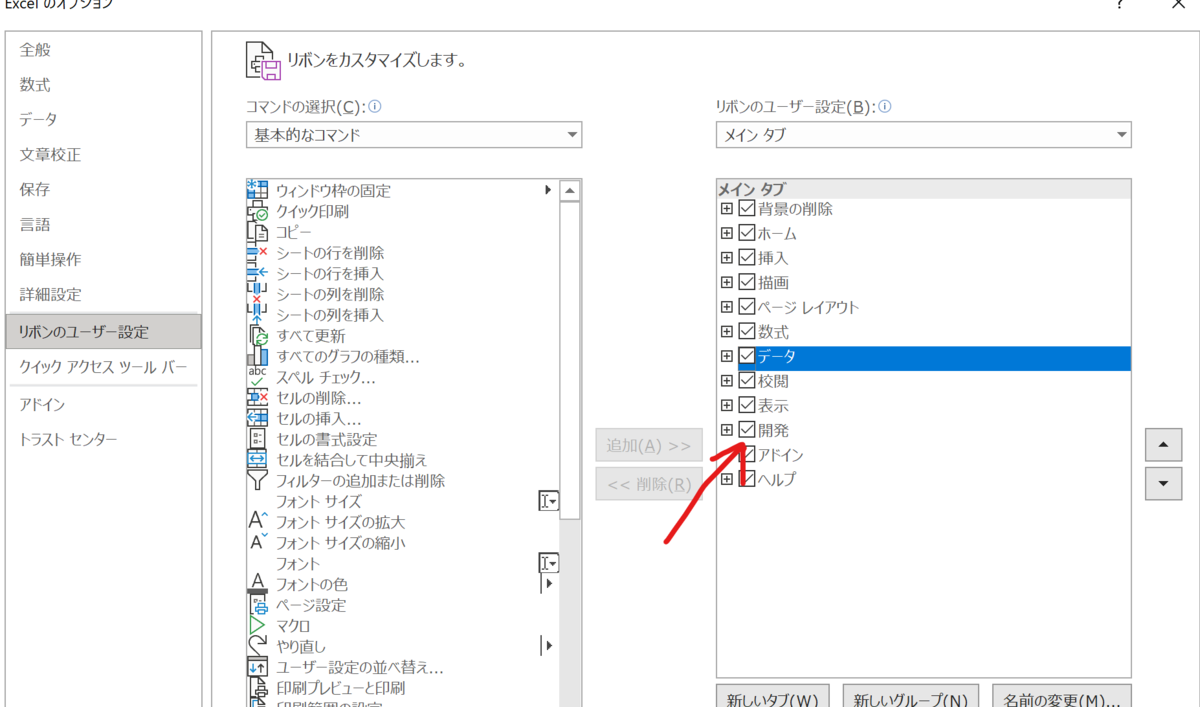Go to クイック アクセス ツール バー settings
This screenshot has width=1200, height=707.
click(103, 367)
